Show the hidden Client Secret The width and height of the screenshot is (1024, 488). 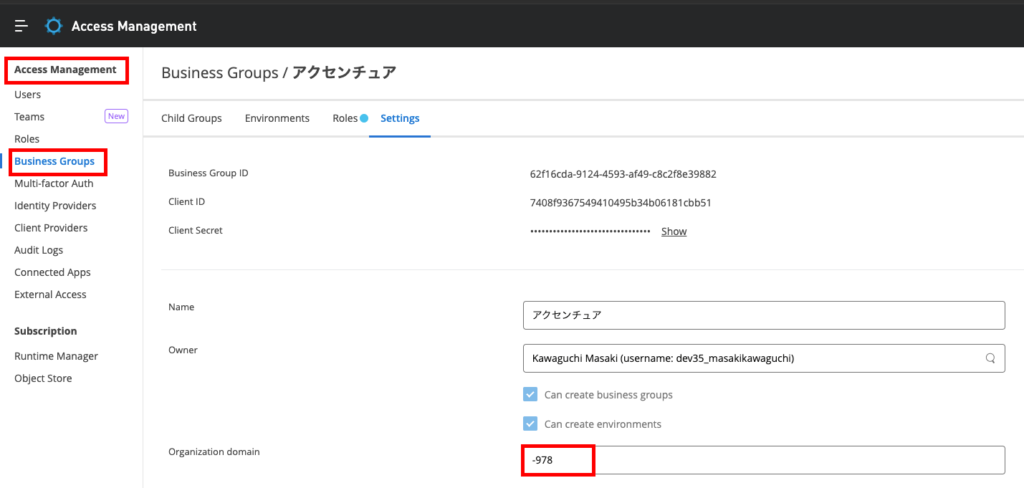click(674, 231)
